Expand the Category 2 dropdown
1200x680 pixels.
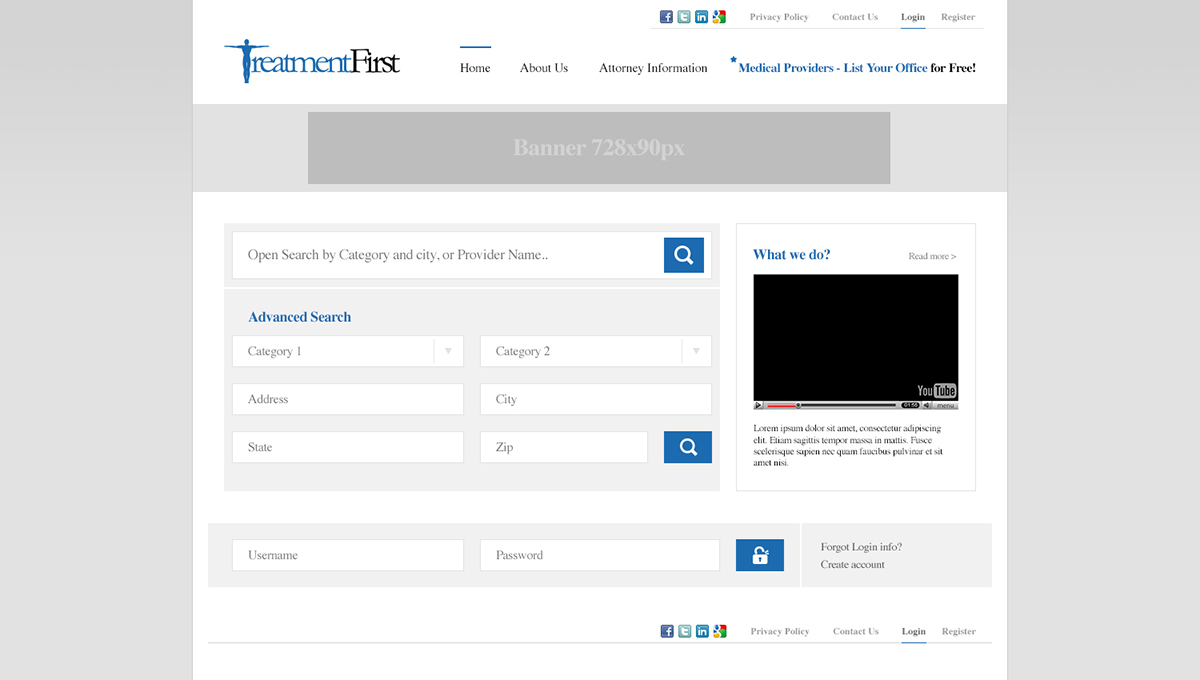[x=696, y=351]
